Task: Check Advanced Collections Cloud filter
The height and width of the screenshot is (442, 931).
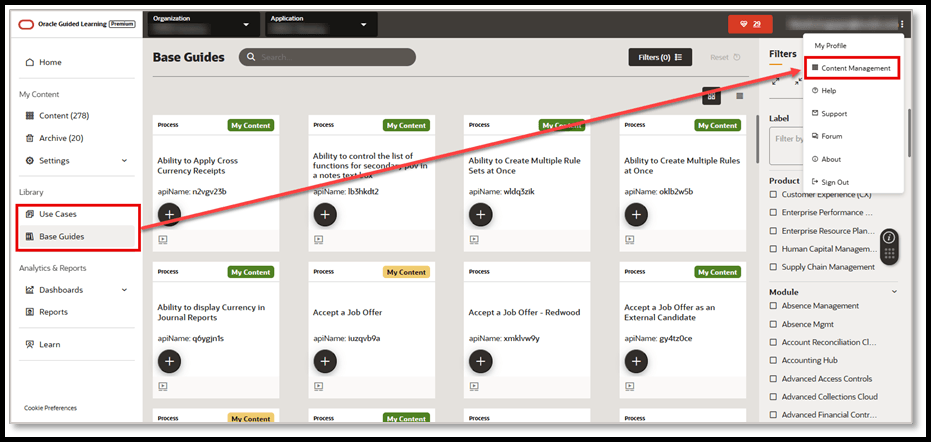Action: (x=773, y=396)
